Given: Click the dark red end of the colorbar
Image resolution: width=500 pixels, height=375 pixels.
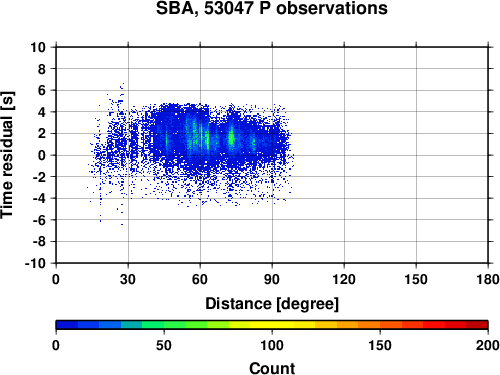Looking at the screenshot, I should (477, 325).
